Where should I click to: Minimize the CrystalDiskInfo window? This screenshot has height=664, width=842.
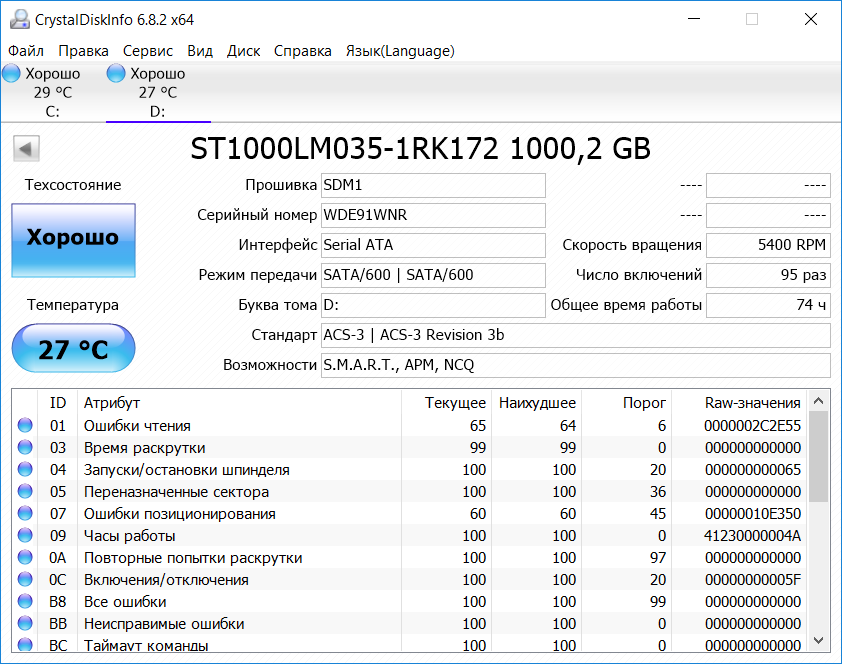click(694, 19)
